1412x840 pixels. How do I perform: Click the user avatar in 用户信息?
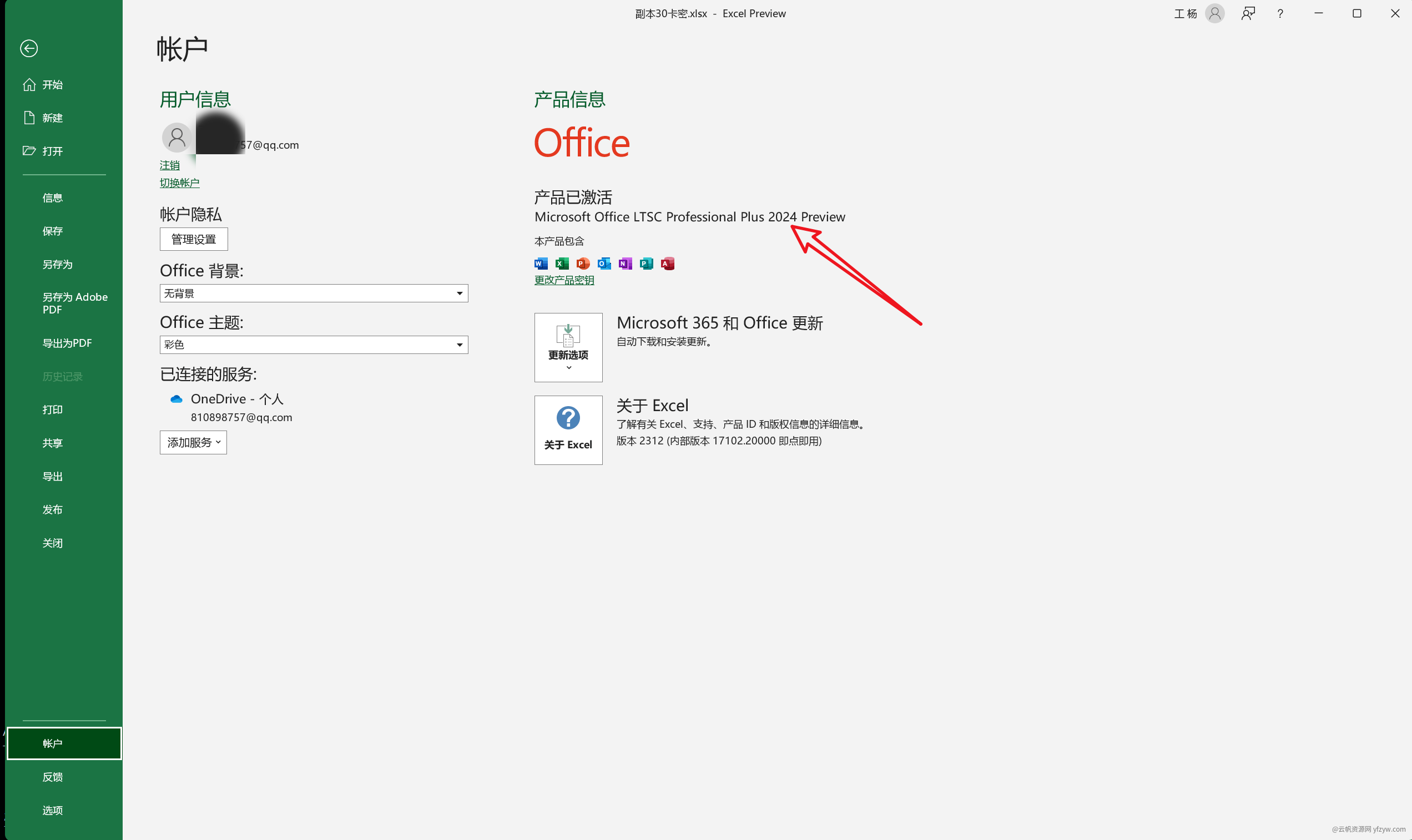(176, 138)
